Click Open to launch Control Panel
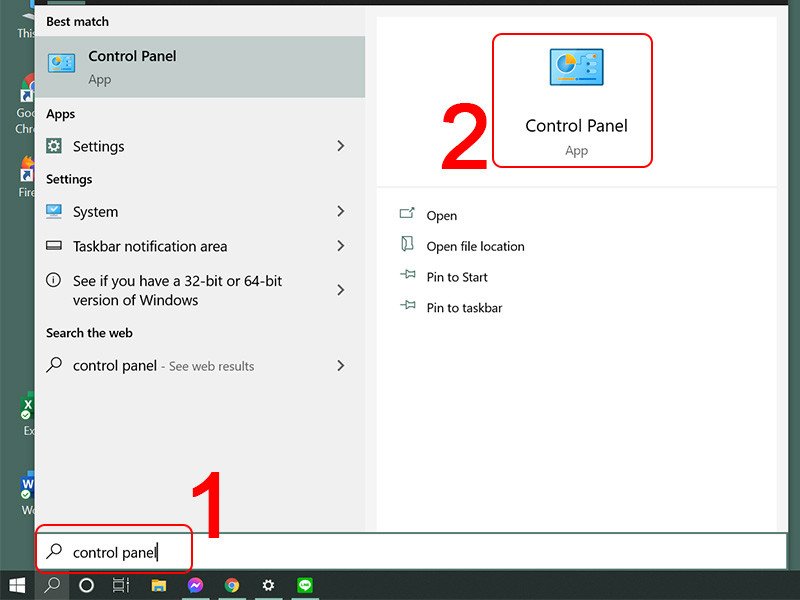The image size is (800, 600). [442, 215]
